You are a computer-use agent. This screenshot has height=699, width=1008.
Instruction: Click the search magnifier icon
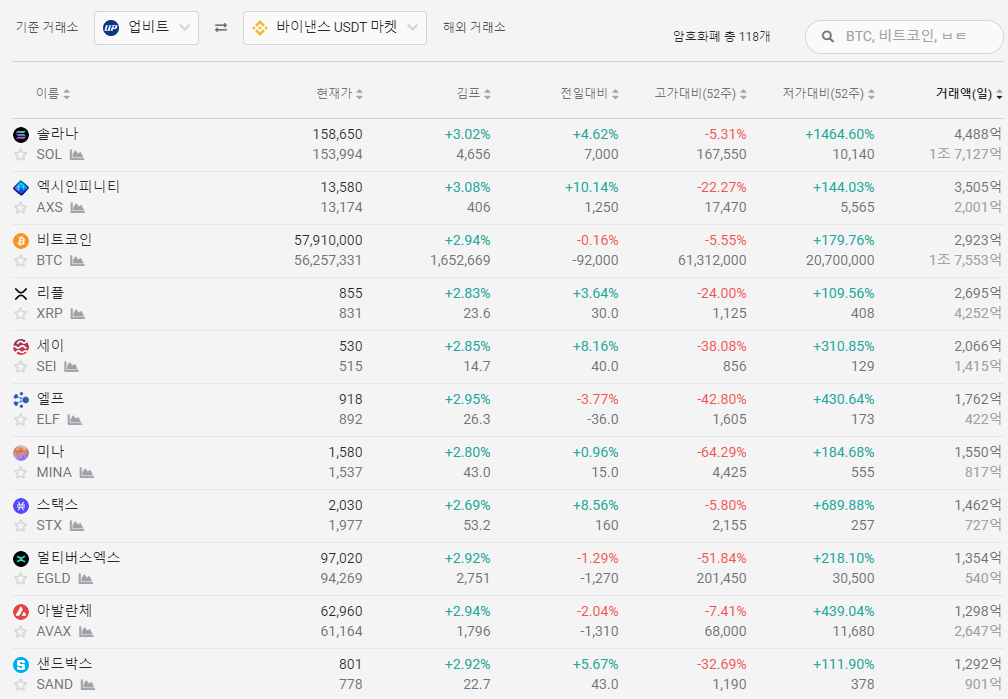pos(828,37)
